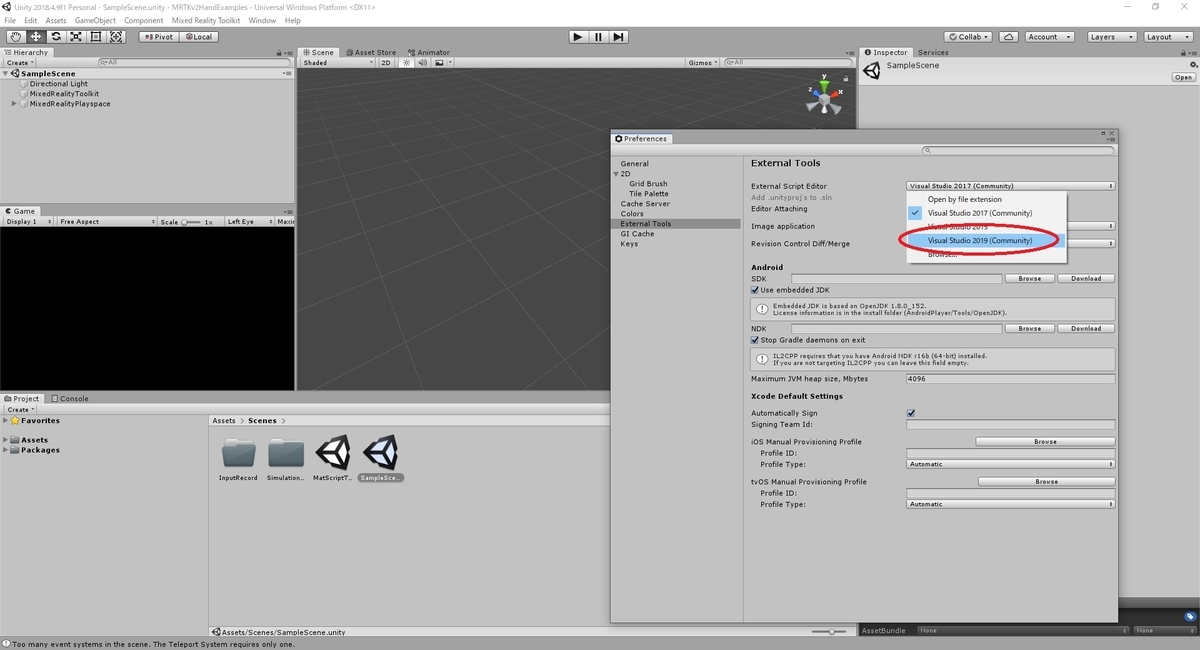
Task: Toggle Pivot/Center handle position
Action: click(158, 37)
